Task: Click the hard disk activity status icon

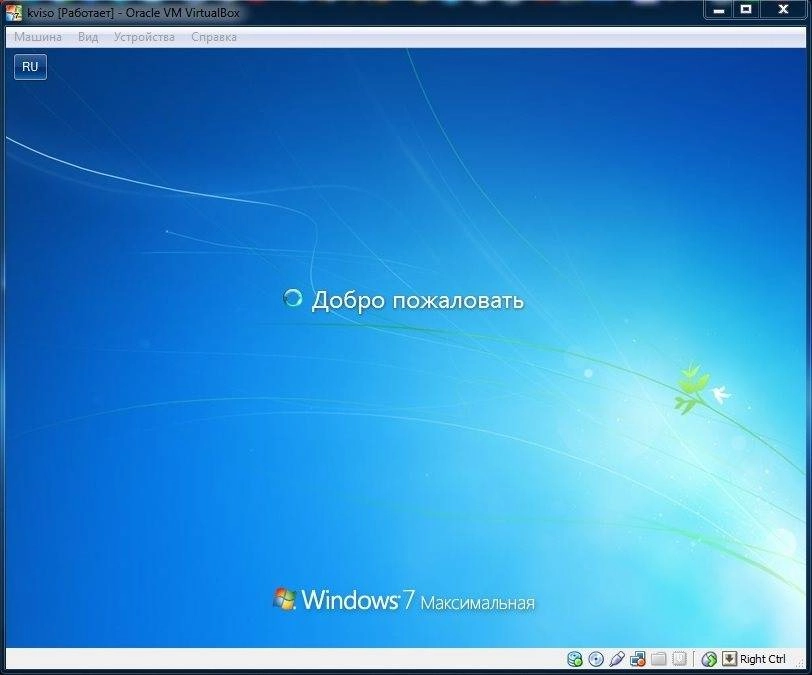Action: pyautogui.click(x=575, y=659)
